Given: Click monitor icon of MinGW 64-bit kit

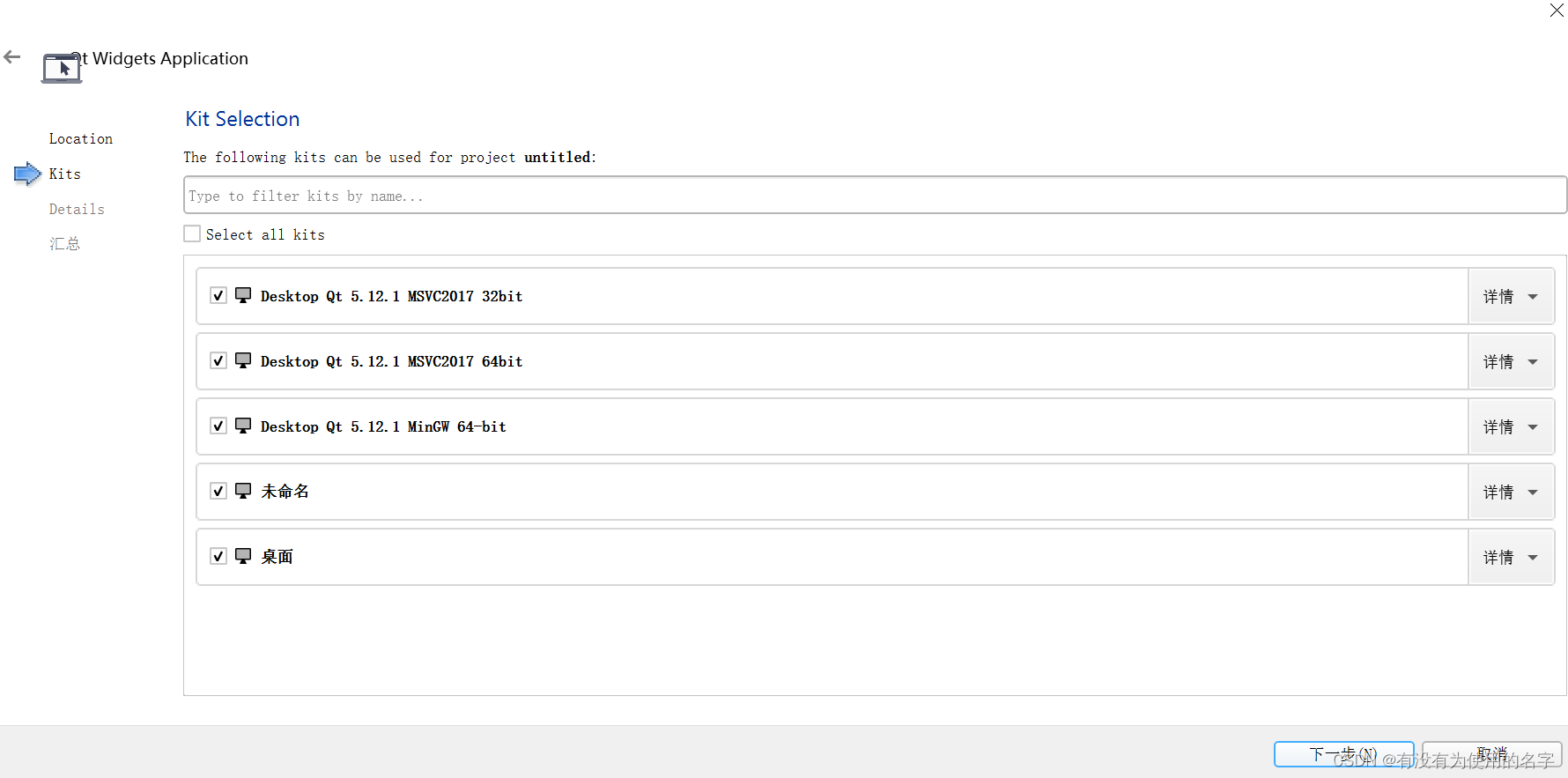Looking at the screenshot, I should pyautogui.click(x=243, y=426).
